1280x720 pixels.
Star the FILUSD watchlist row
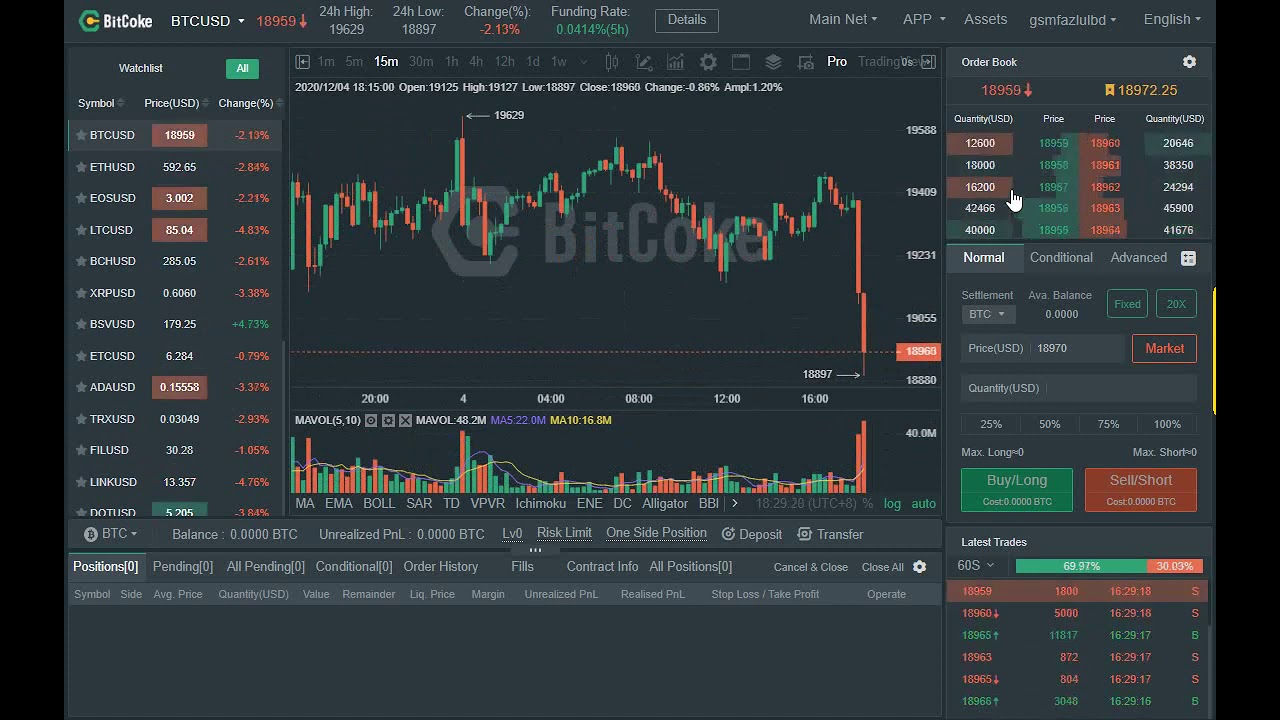(81, 450)
